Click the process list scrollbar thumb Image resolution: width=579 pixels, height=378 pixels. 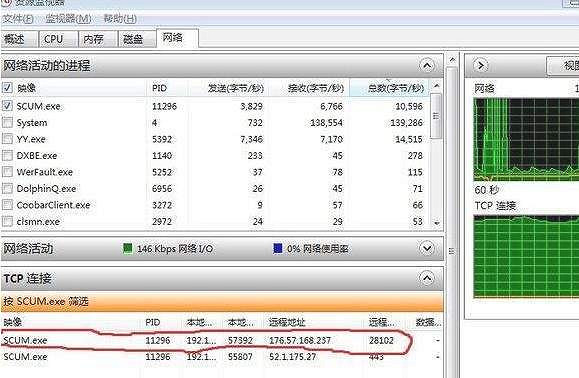(x=436, y=116)
